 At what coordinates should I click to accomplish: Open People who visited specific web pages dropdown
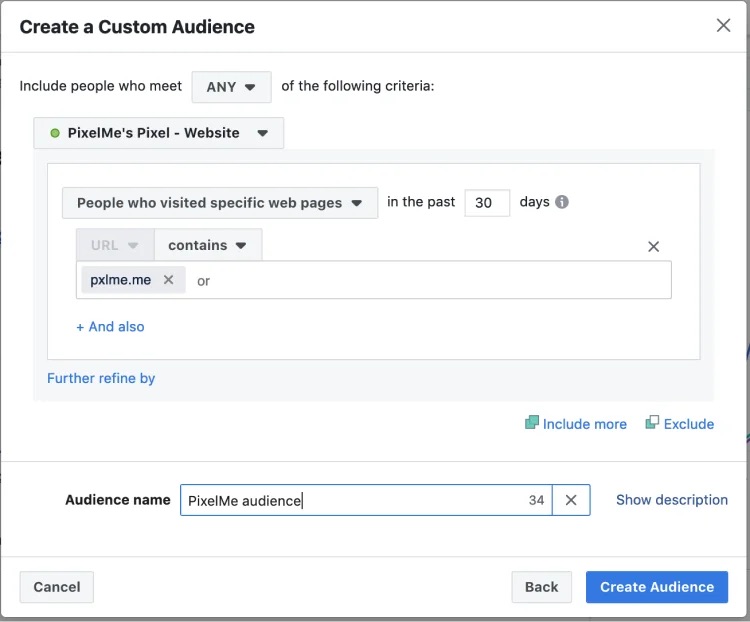[219, 203]
